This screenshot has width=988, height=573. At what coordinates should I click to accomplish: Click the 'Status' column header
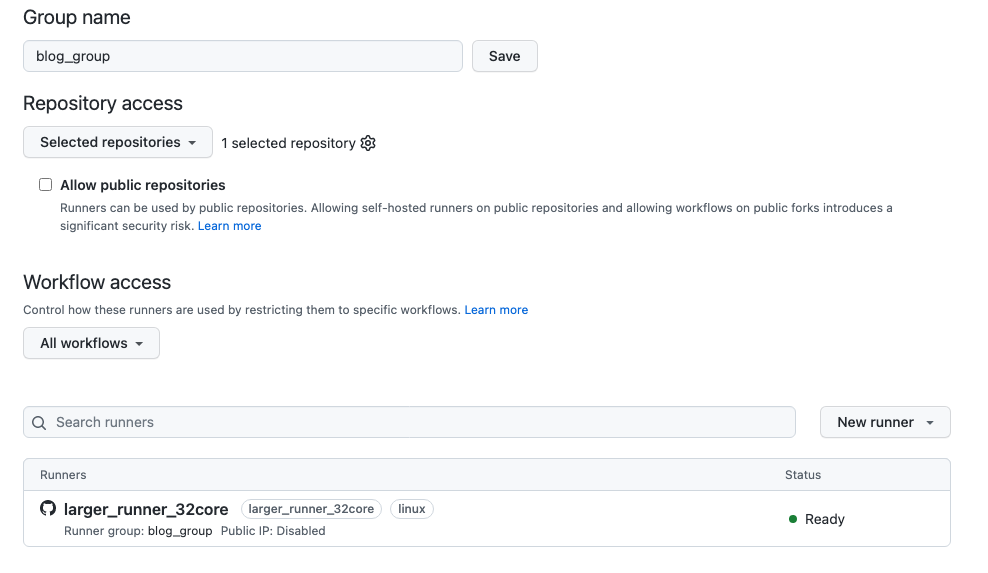pyautogui.click(x=803, y=475)
